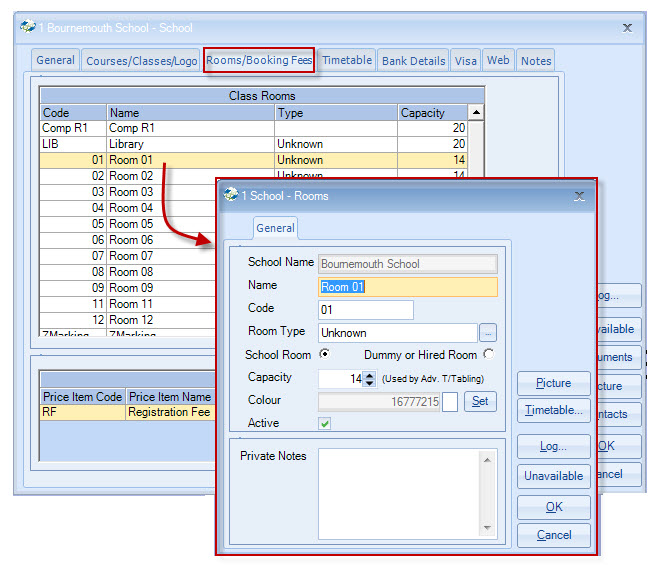Select the School Room radio button

(324, 355)
